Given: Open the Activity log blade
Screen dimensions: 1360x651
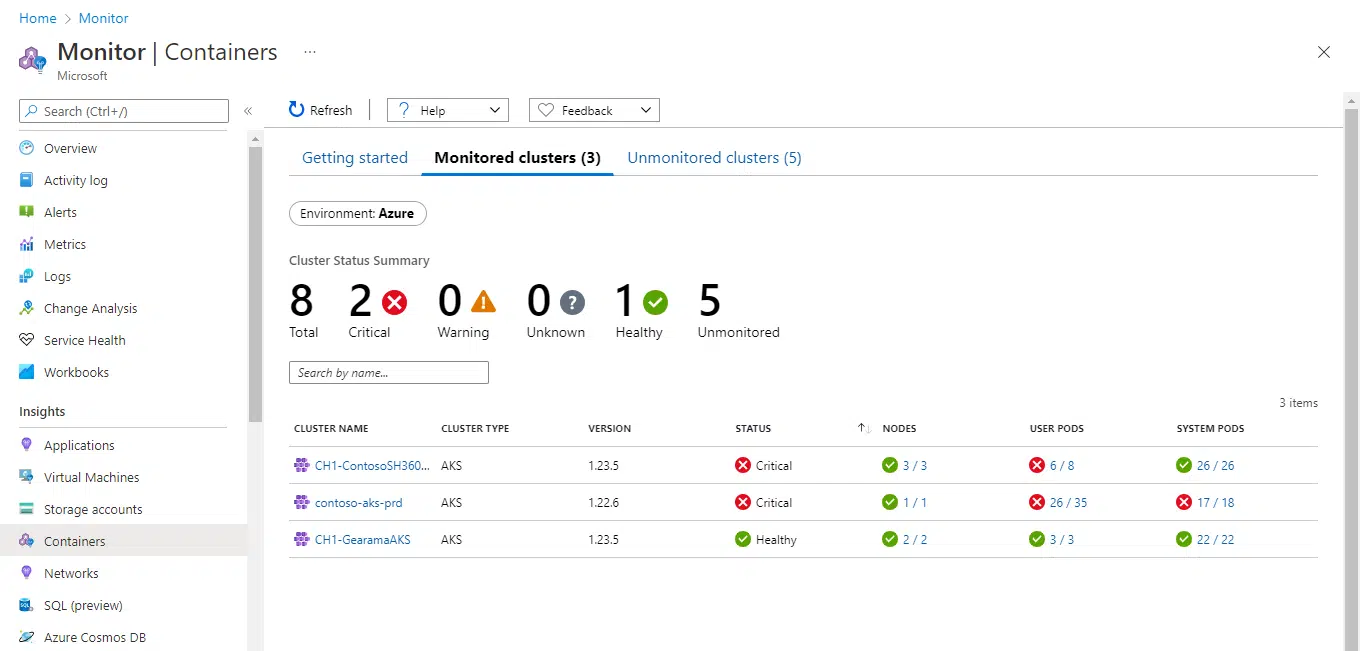Looking at the screenshot, I should click(x=75, y=180).
